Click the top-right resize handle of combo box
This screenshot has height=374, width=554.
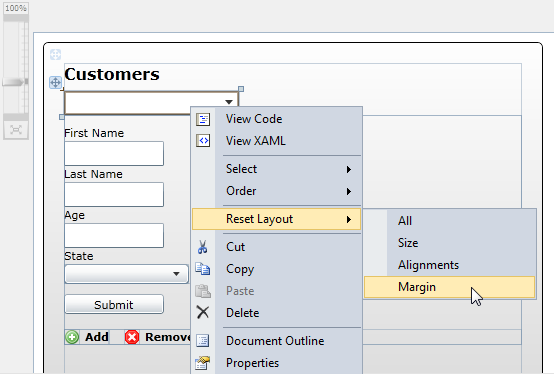click(241, 89)
